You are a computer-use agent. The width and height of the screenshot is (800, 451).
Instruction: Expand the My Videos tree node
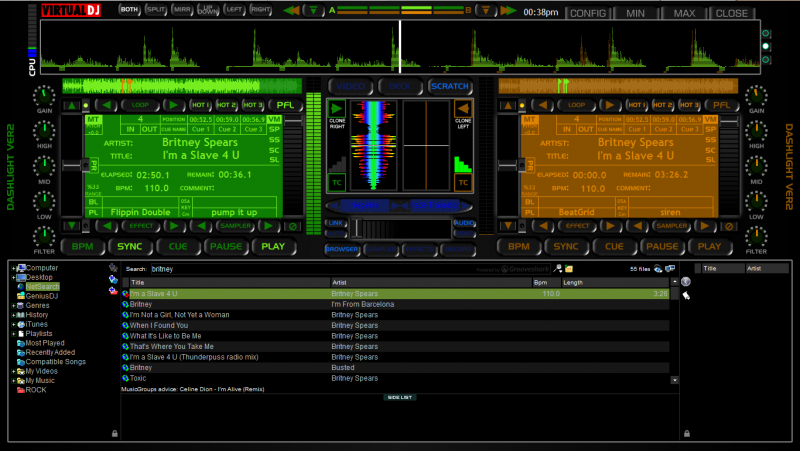click(13, 371)
